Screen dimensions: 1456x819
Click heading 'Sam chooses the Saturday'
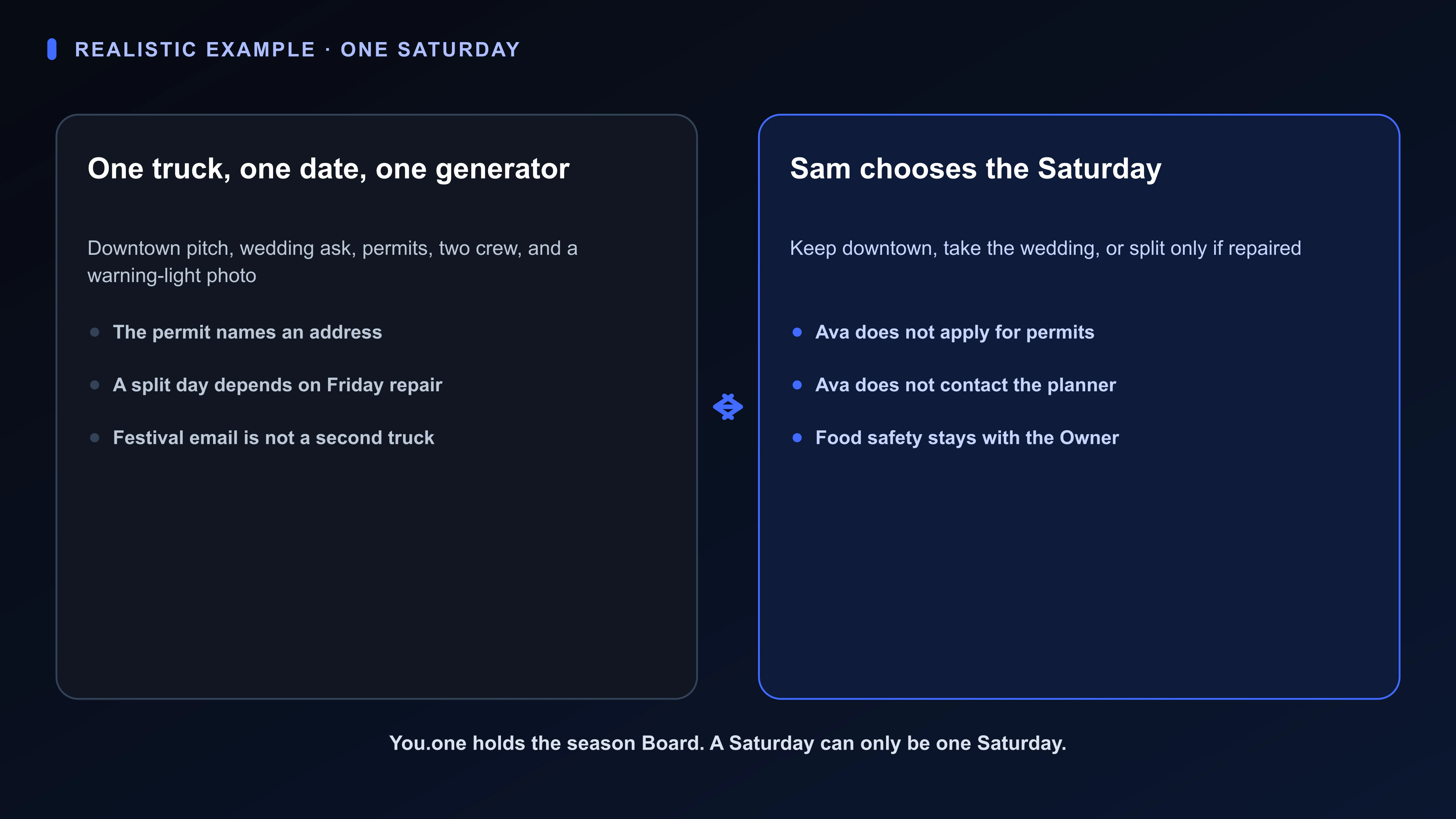click(976, 169)
